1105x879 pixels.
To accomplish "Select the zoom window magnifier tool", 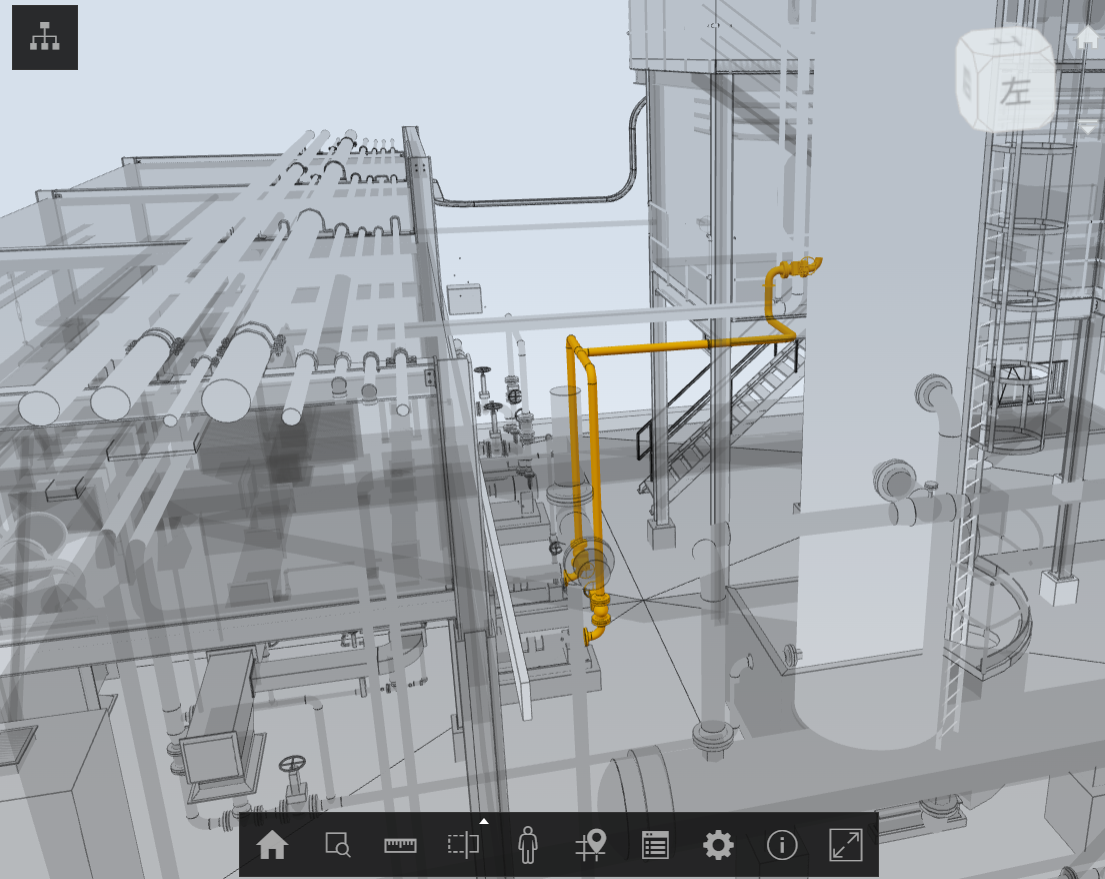I will point(337,845).
